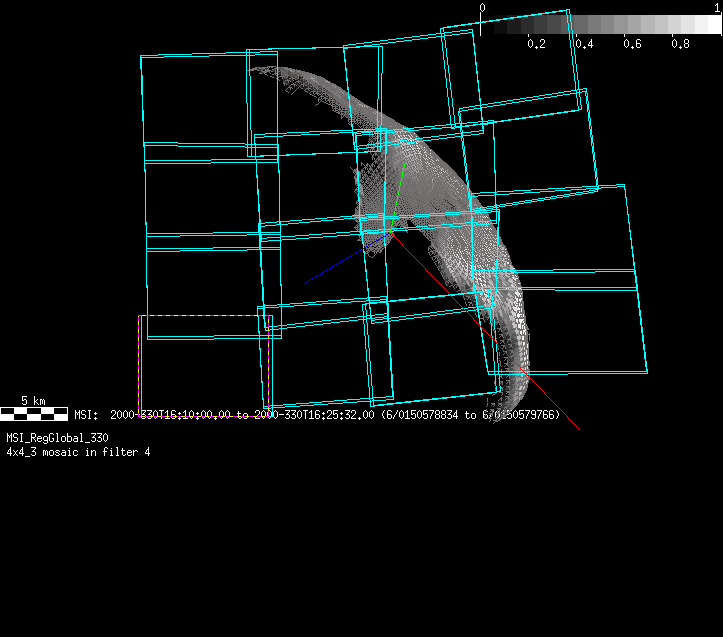This screenshot has width=723, height=637.
Task: Click the 5 km scale bar
Action: click(x=33, y=412)
